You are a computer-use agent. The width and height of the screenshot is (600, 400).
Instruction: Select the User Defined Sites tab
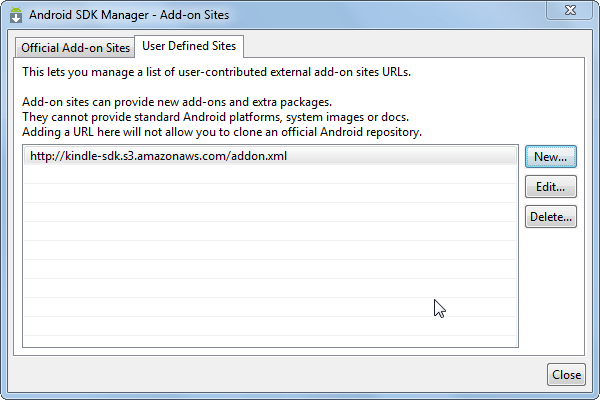pos(190,46)
